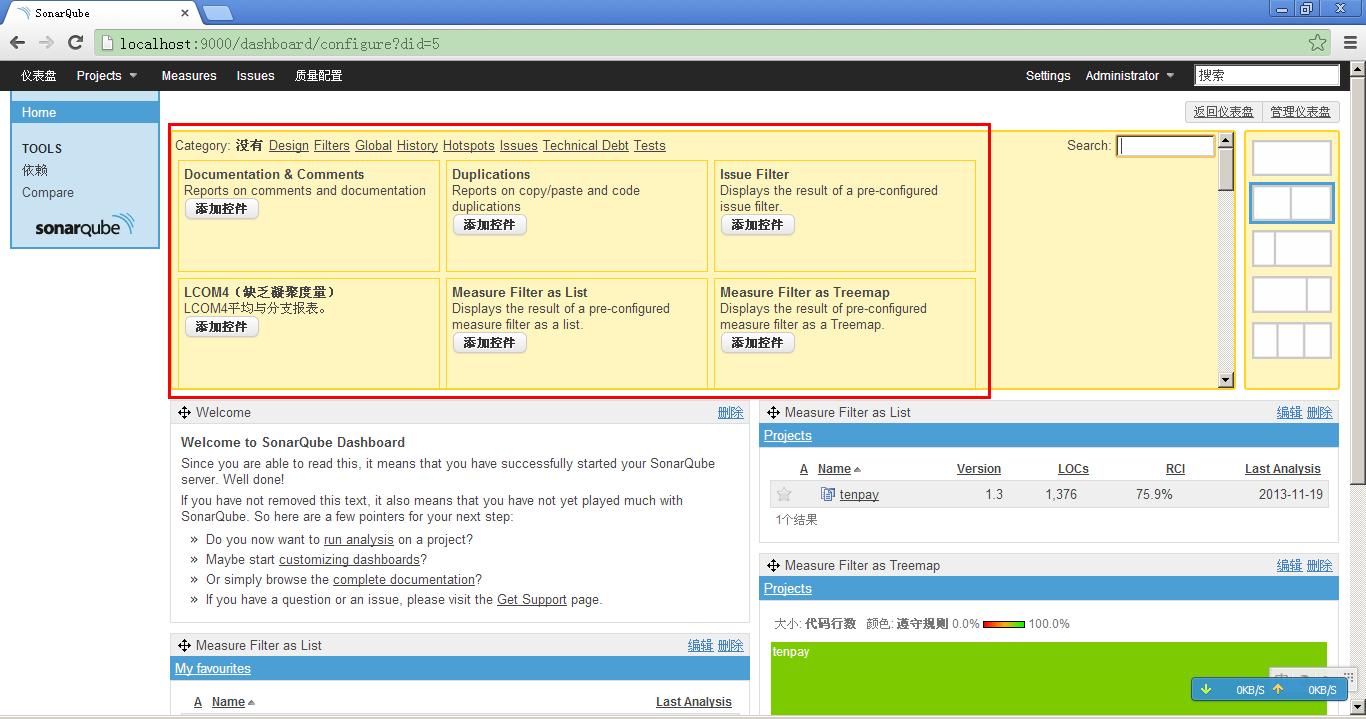Screen dimensions: 1366x719
Task: Delete the Welcome widget via 删除
Action: coord(731,413)
